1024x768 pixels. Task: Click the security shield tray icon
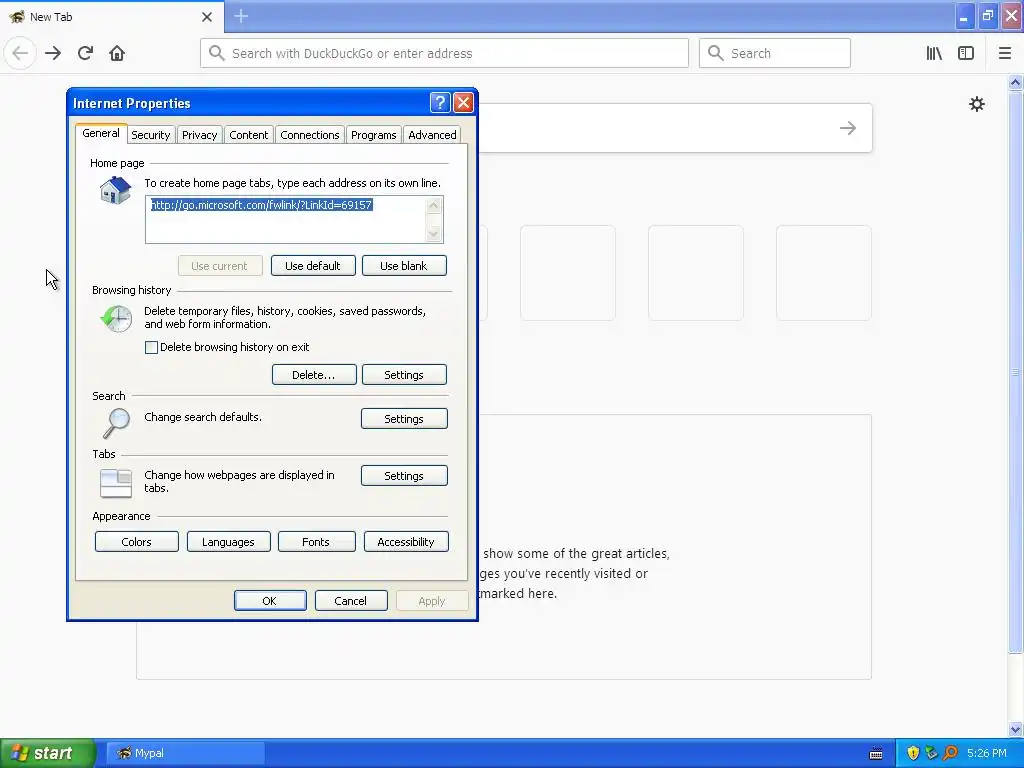(913, 753)
